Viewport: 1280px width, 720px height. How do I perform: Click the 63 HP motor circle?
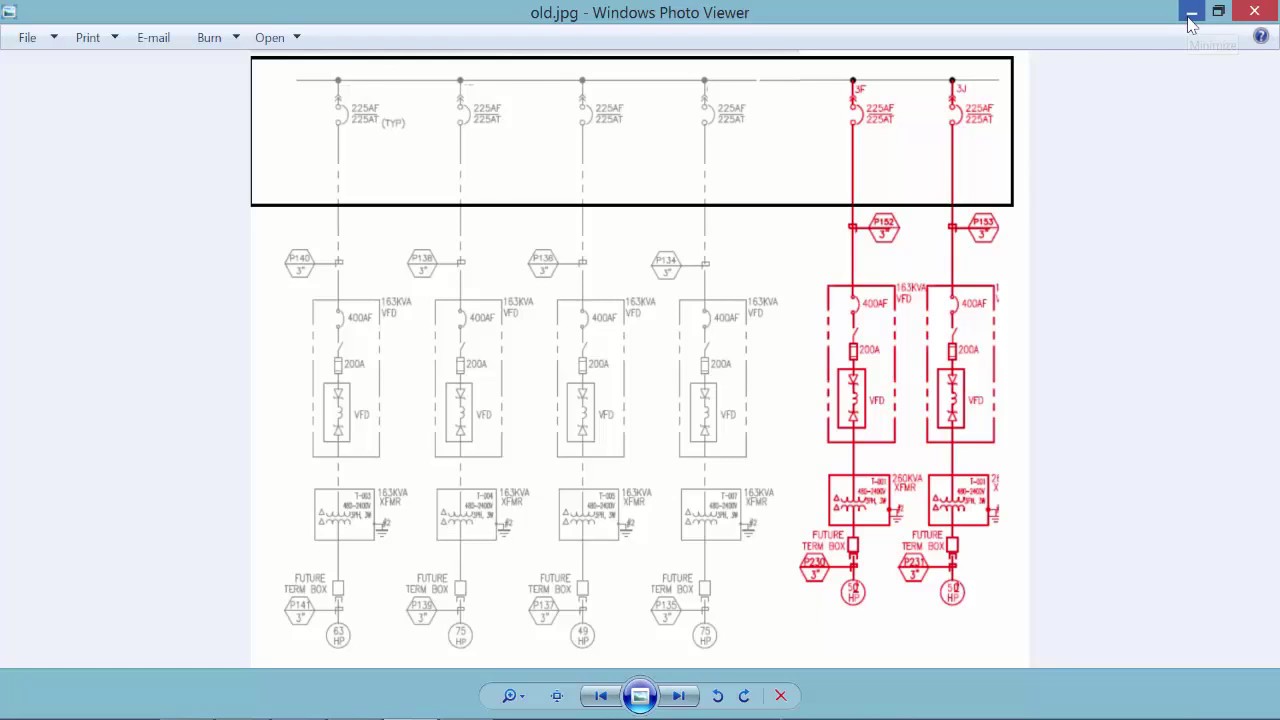point(338,635)
